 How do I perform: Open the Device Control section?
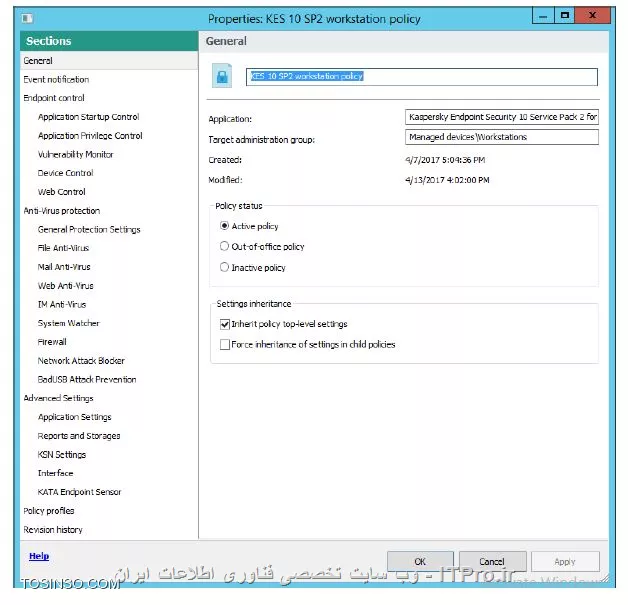[65, 173]
